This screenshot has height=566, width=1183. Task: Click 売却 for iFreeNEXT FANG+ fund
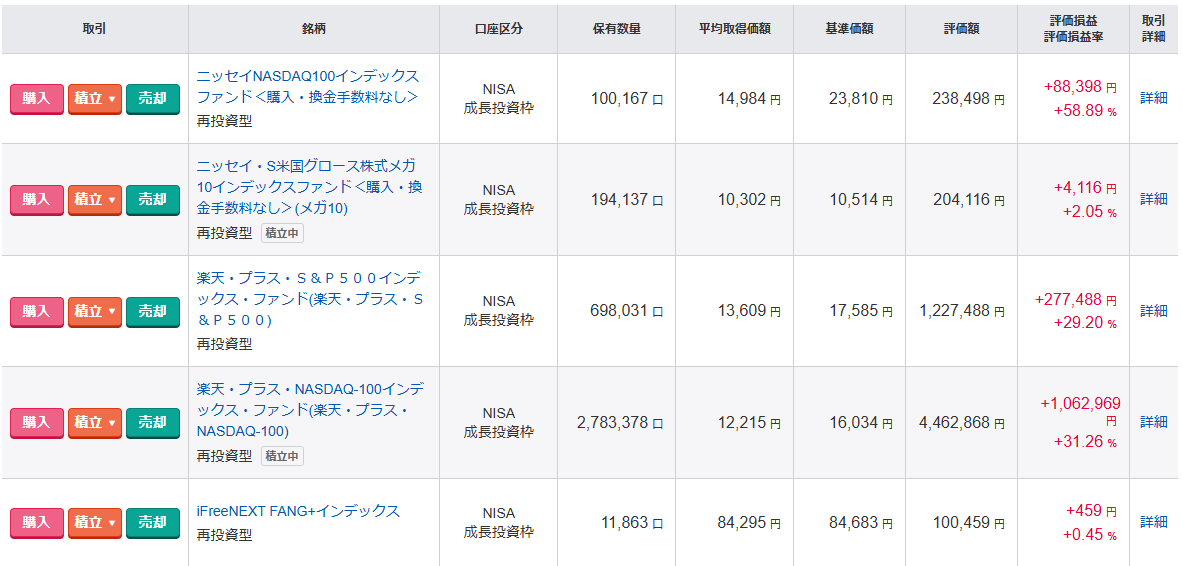tap(152, 523)
